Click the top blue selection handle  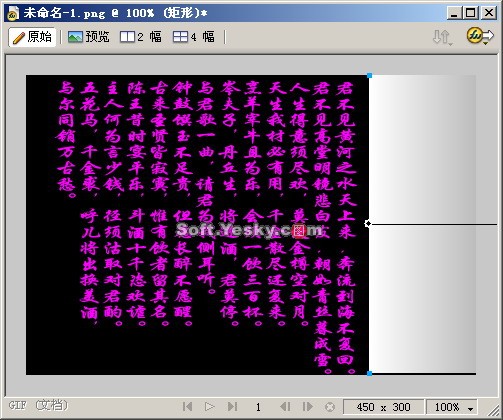(369, 76)
